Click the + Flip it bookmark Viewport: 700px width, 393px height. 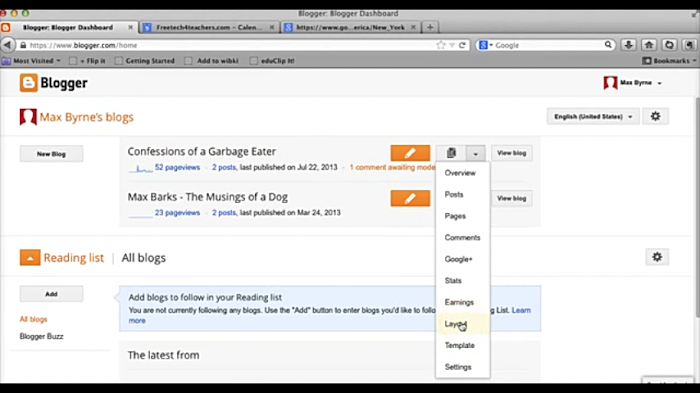pyautogui.click(x=88, y=61)
